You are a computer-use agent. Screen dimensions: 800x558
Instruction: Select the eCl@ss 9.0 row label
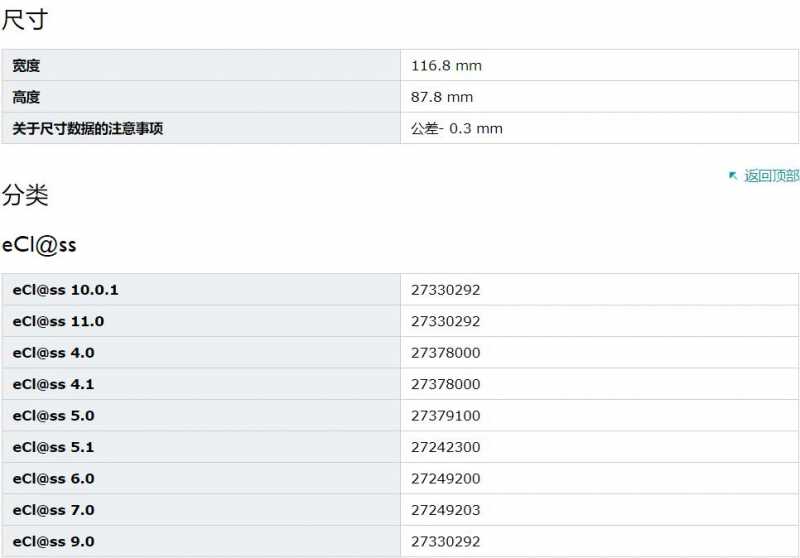54,542
